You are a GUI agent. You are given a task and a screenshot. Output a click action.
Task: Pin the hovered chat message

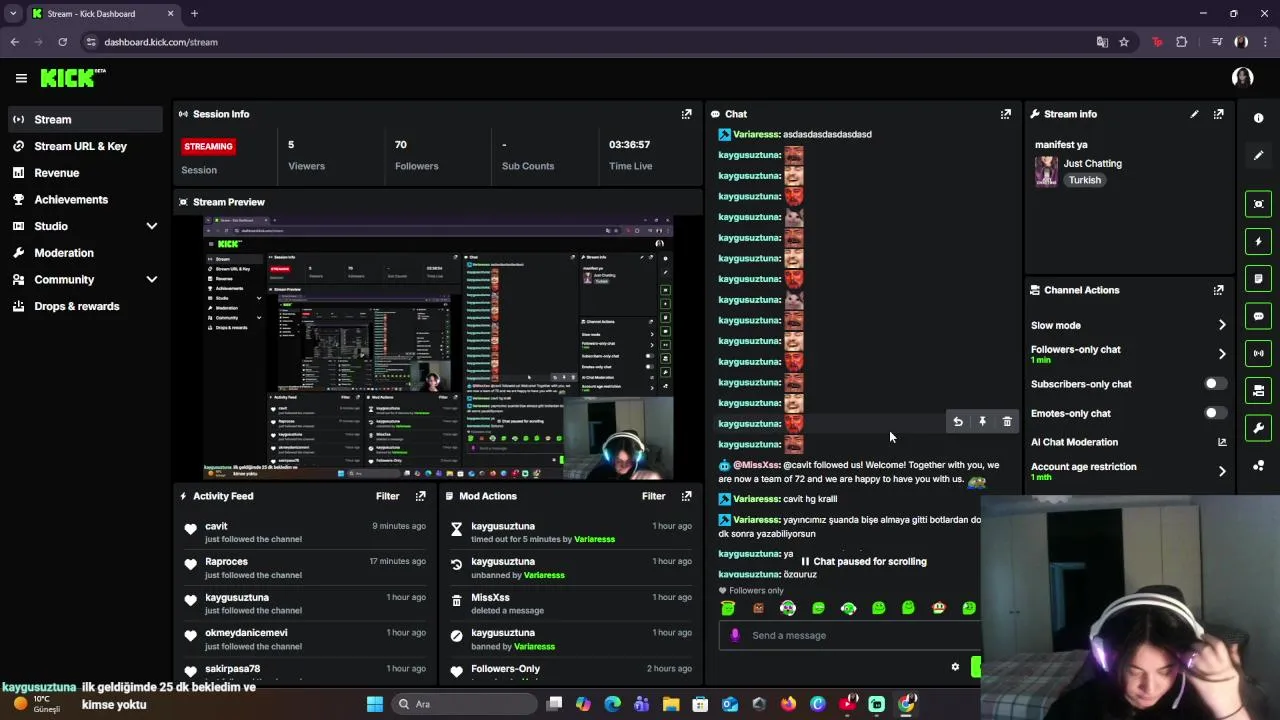(x=982, y=422)
